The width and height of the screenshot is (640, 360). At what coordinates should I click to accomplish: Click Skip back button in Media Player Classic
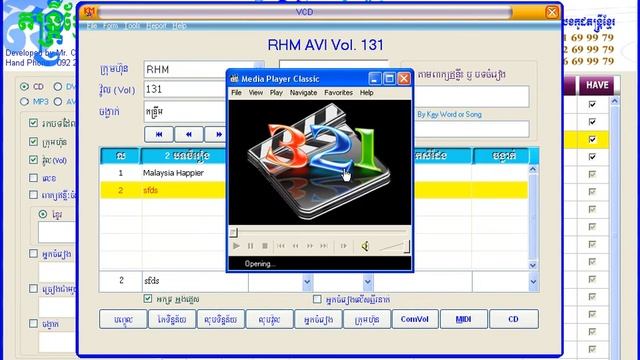coord(281,246)
